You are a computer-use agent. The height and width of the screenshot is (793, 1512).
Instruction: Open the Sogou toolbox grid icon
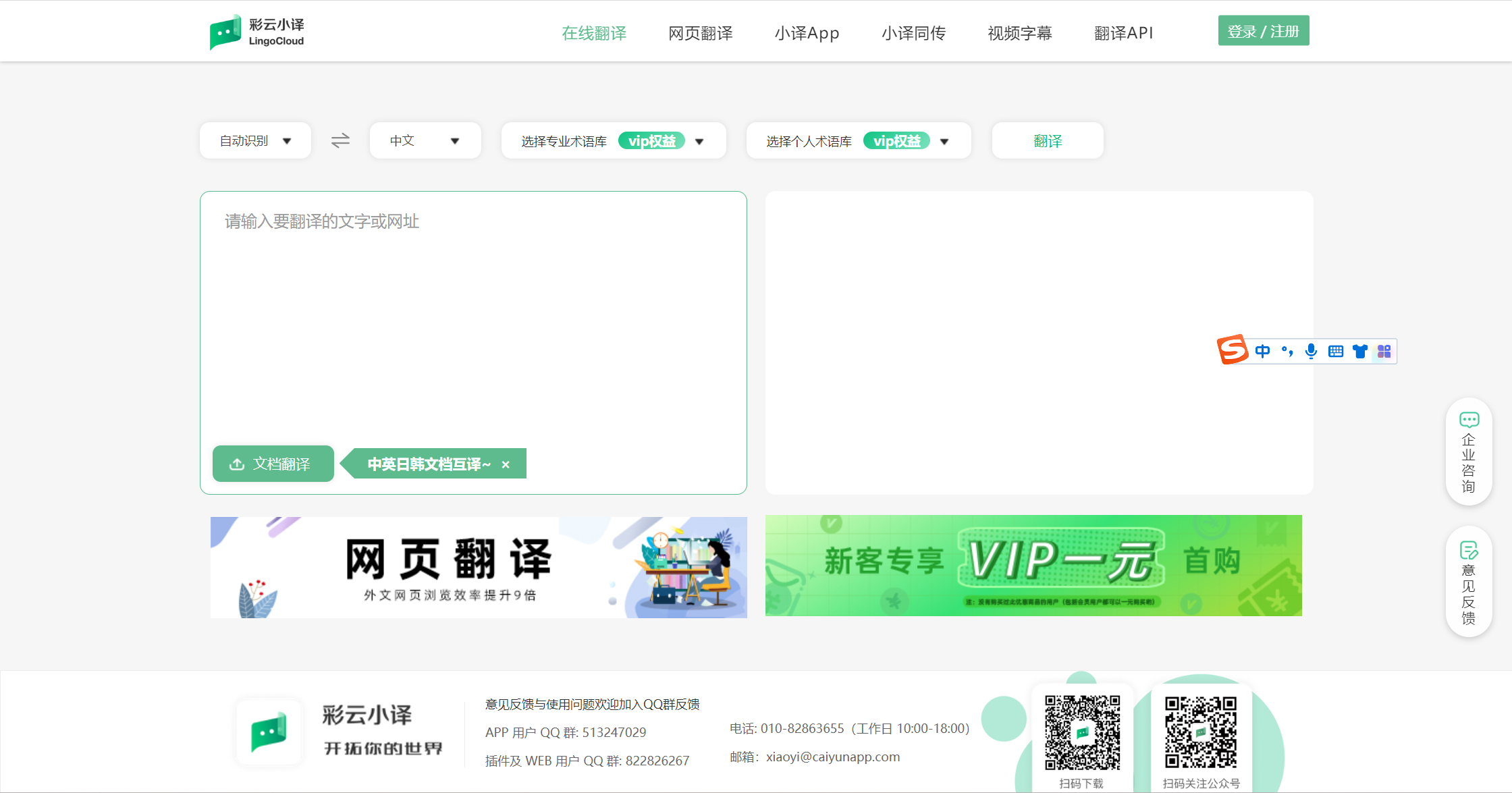pos(1385,351)
